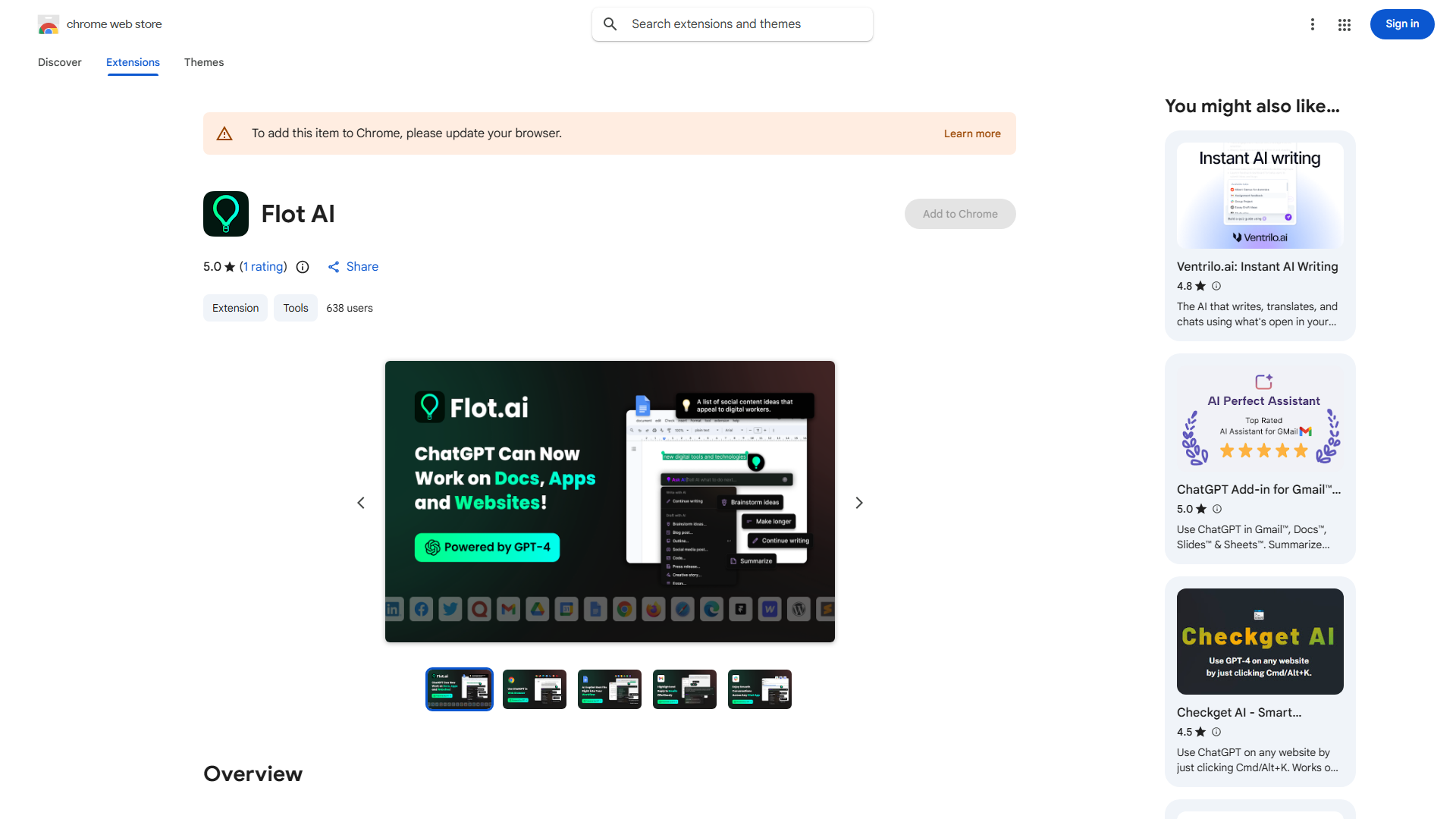Screen dimensions: 1456x819
Task: Click the warning icon in the update banner
Action: click(x=224, y=133)
